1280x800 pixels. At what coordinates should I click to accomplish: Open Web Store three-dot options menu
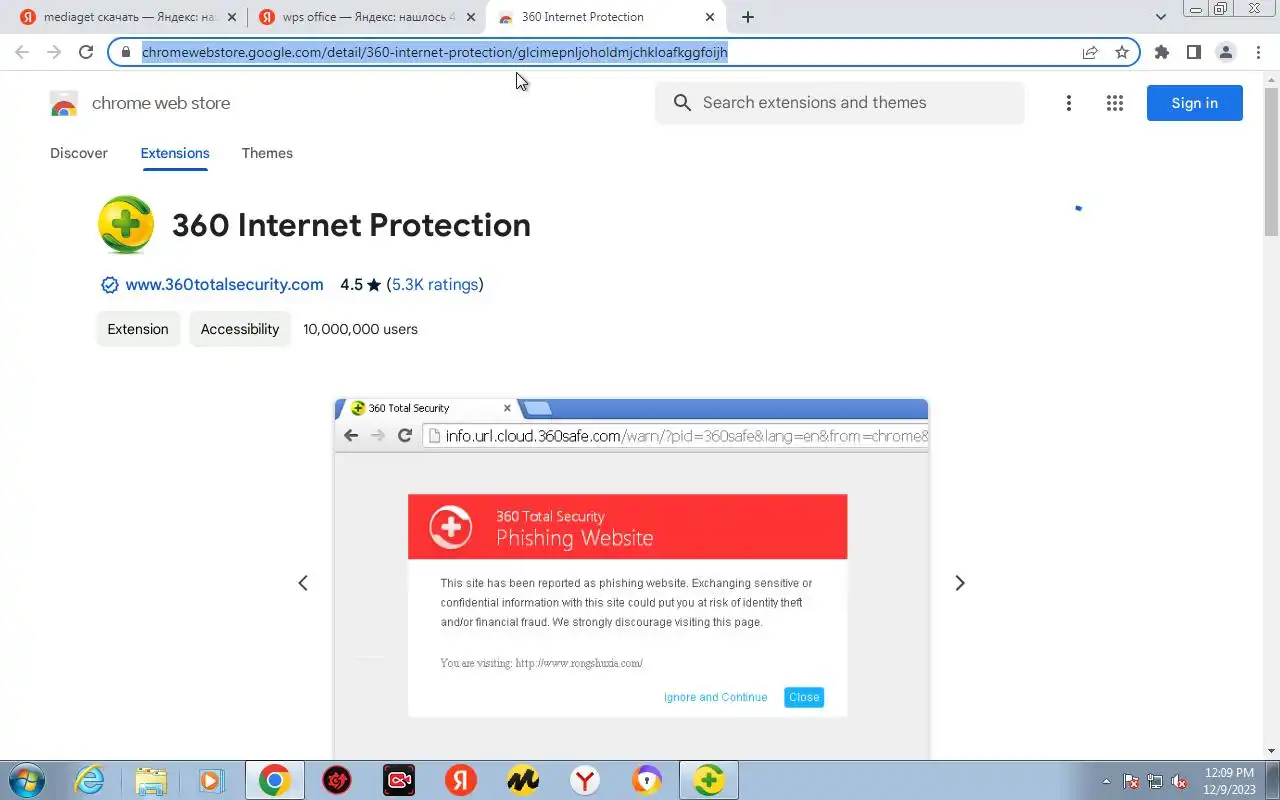click(x=1069, y=103)
